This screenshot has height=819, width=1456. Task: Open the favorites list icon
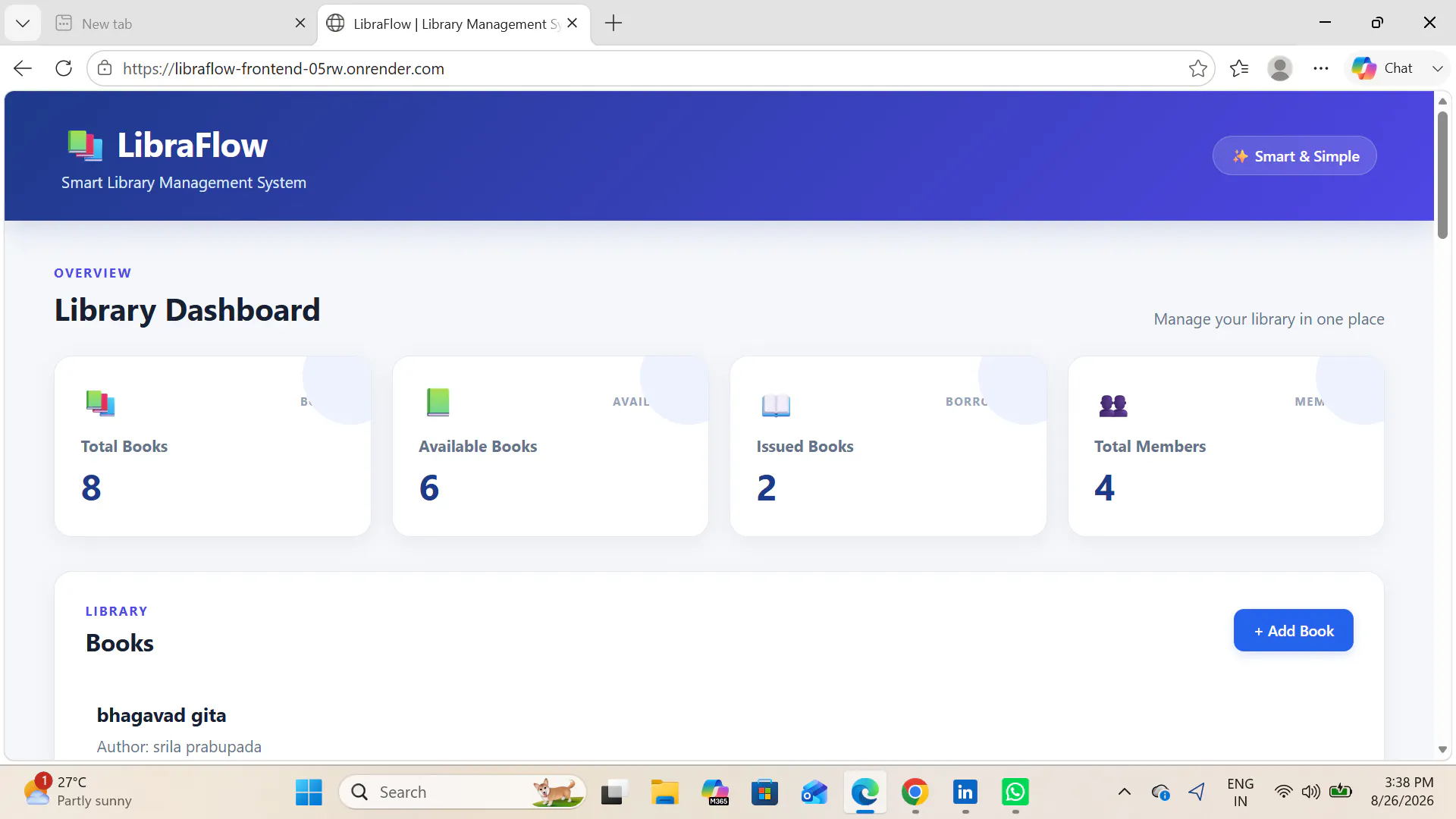[1239, 68]
